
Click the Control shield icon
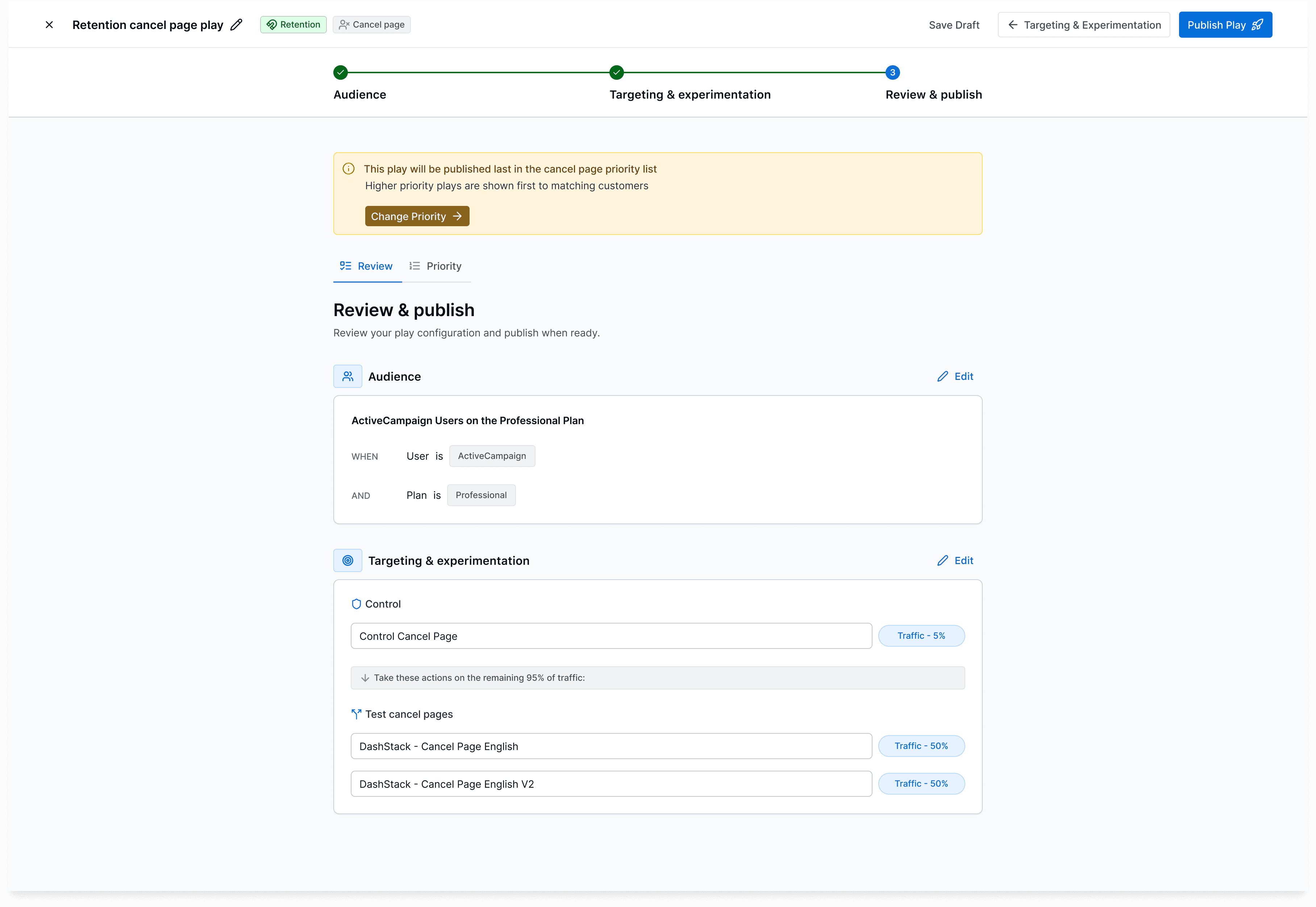tap(356, 604)
